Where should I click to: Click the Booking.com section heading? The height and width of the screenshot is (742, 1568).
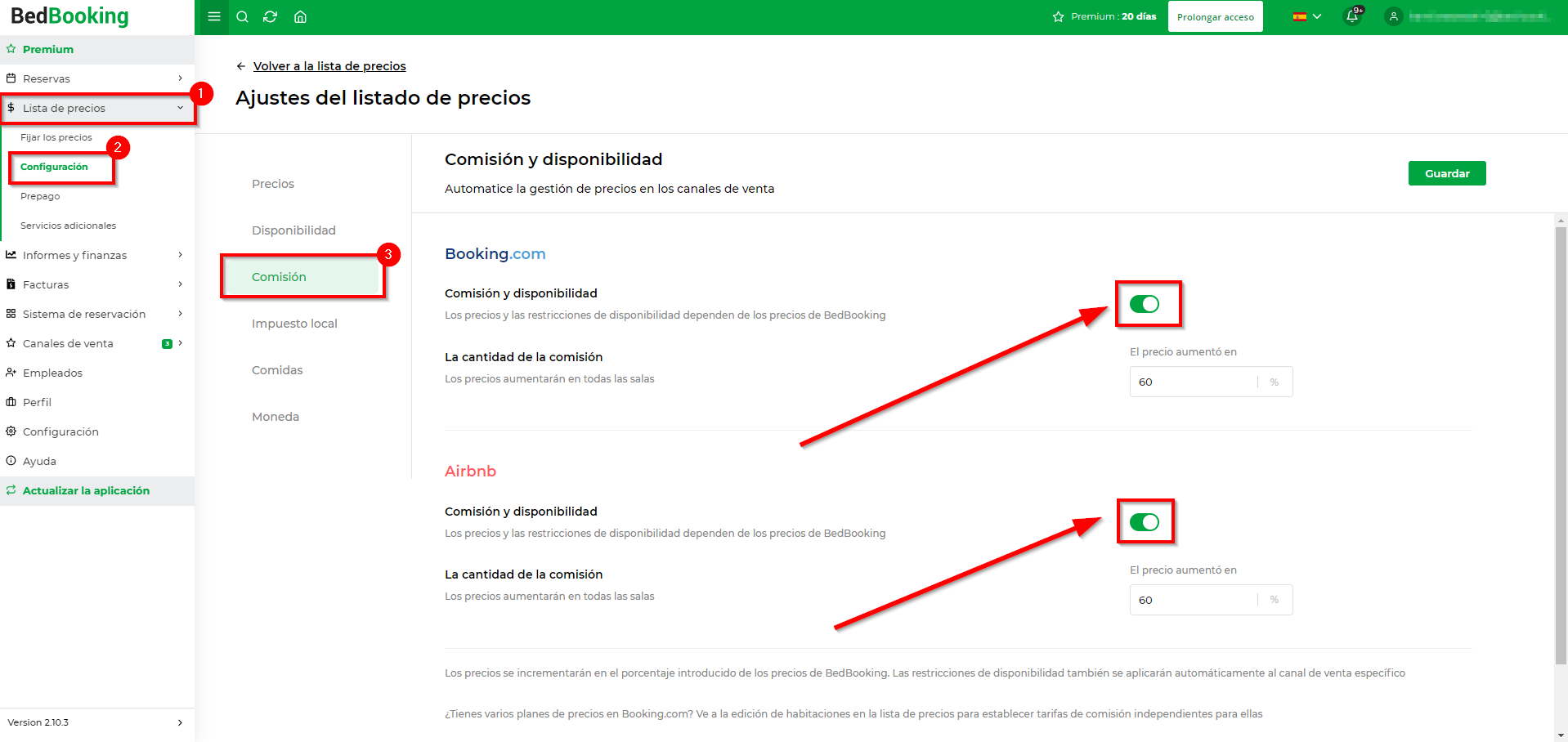(495, 254)
